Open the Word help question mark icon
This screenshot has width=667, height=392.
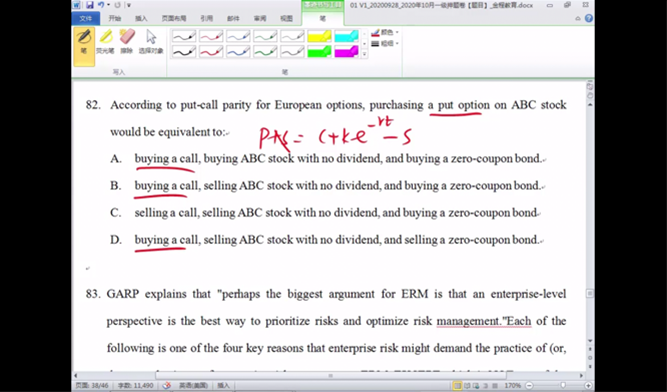(589, 18)
